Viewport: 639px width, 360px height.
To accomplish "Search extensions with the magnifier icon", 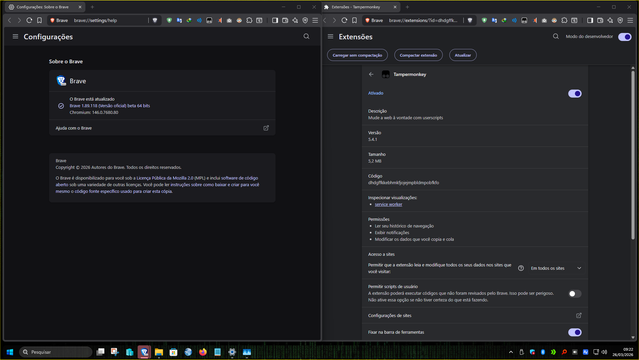I will (x=556, y=37).
